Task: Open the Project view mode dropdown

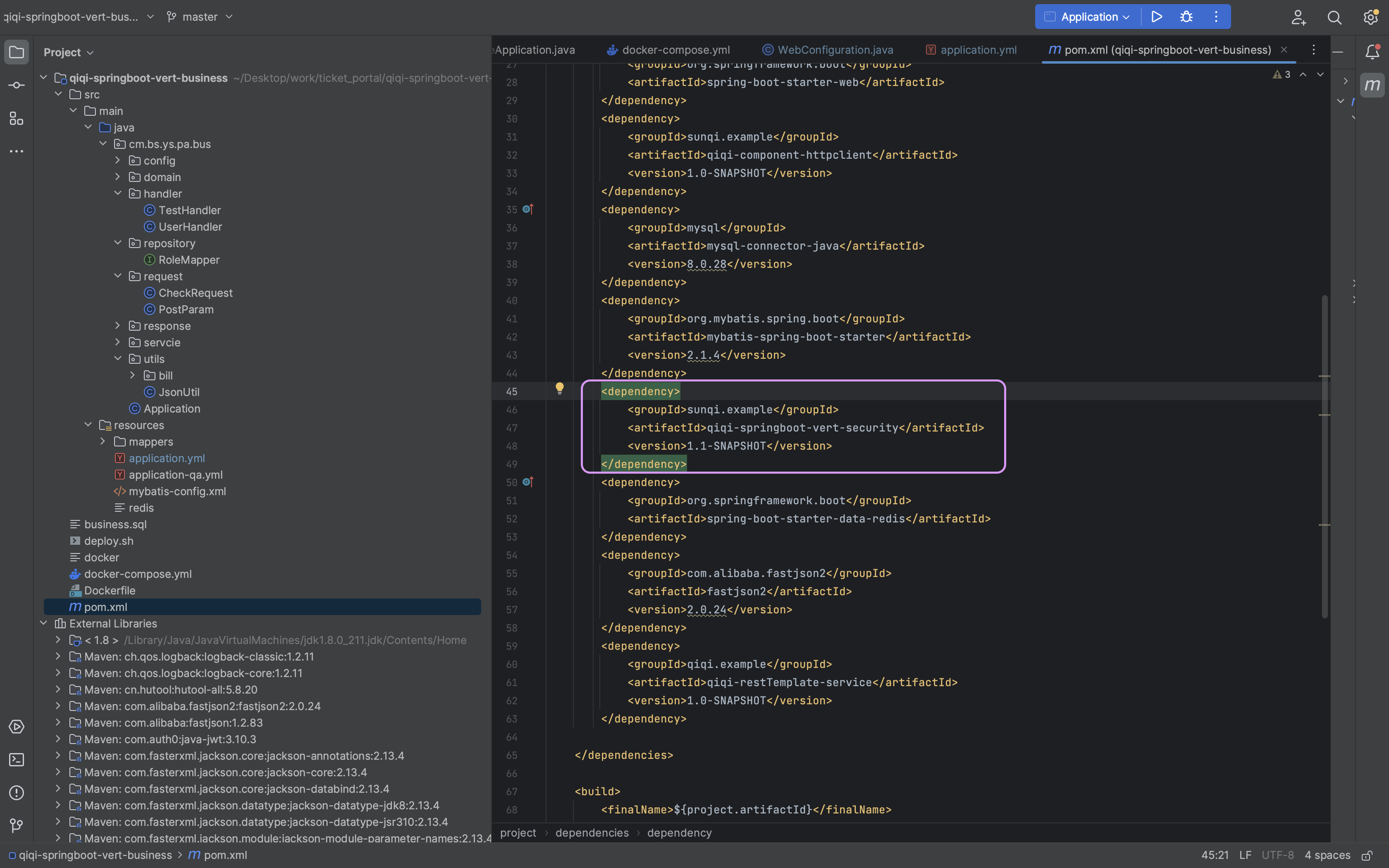Action: [x=68, y=52]
